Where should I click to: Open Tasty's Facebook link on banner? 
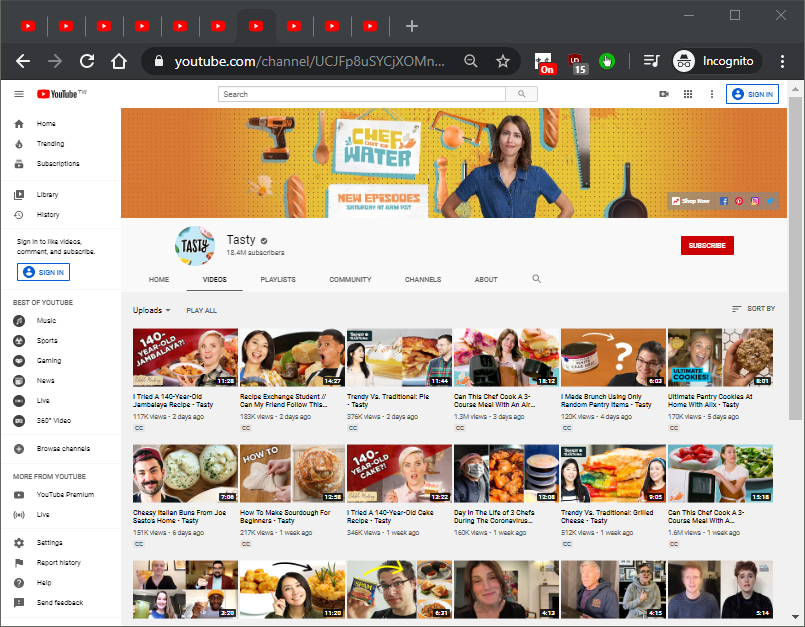point(724,201)
